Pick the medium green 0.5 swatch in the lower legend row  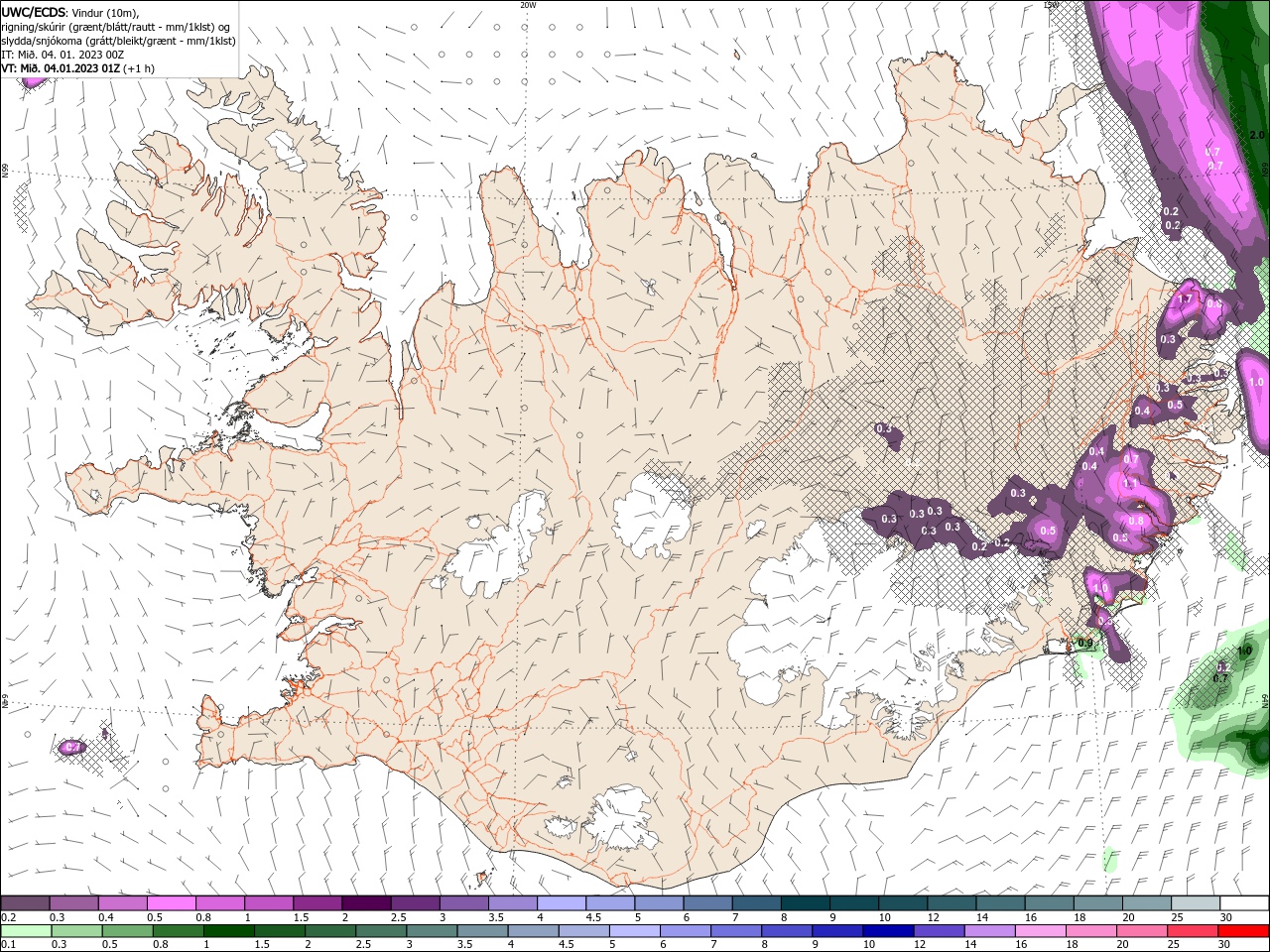click(127, 931)
